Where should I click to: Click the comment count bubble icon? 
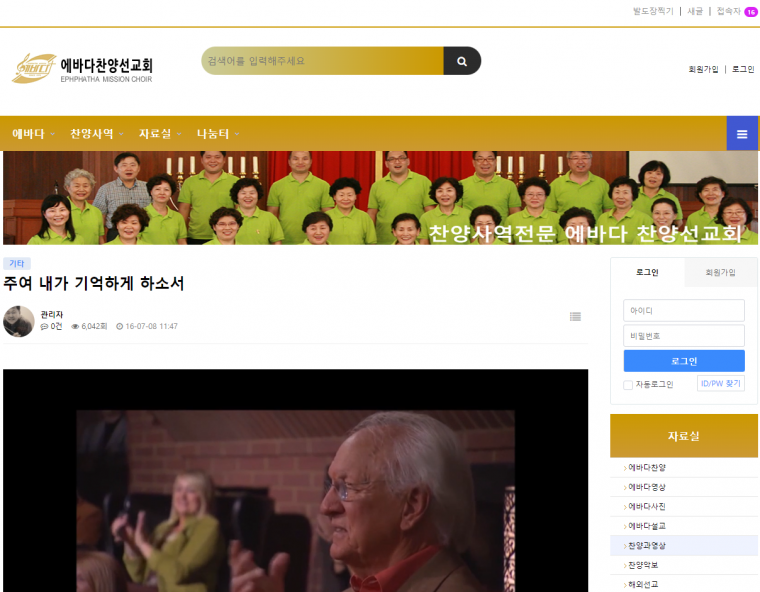[x=44, y=327]
